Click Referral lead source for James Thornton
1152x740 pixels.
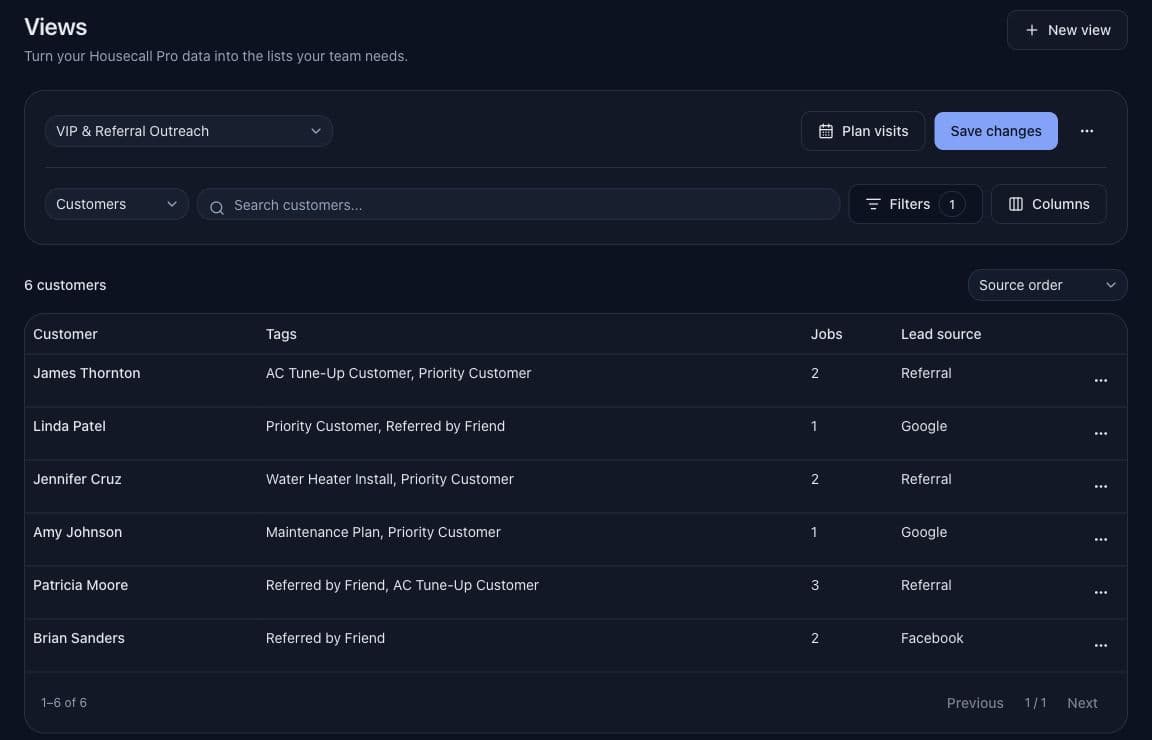click(926, 373)
